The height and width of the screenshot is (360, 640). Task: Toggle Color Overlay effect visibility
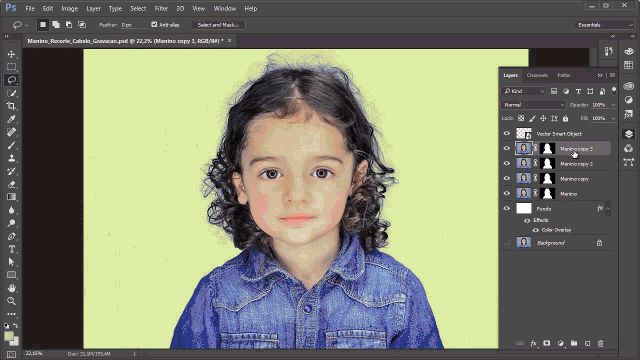pyautogui.click(x=536, y=230)
